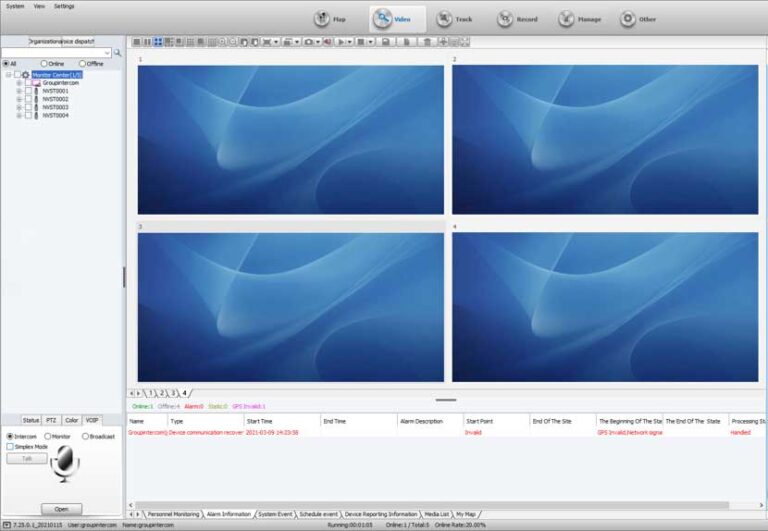Click the Talk button
Viewport: 768px width, 531px height.
27,459
